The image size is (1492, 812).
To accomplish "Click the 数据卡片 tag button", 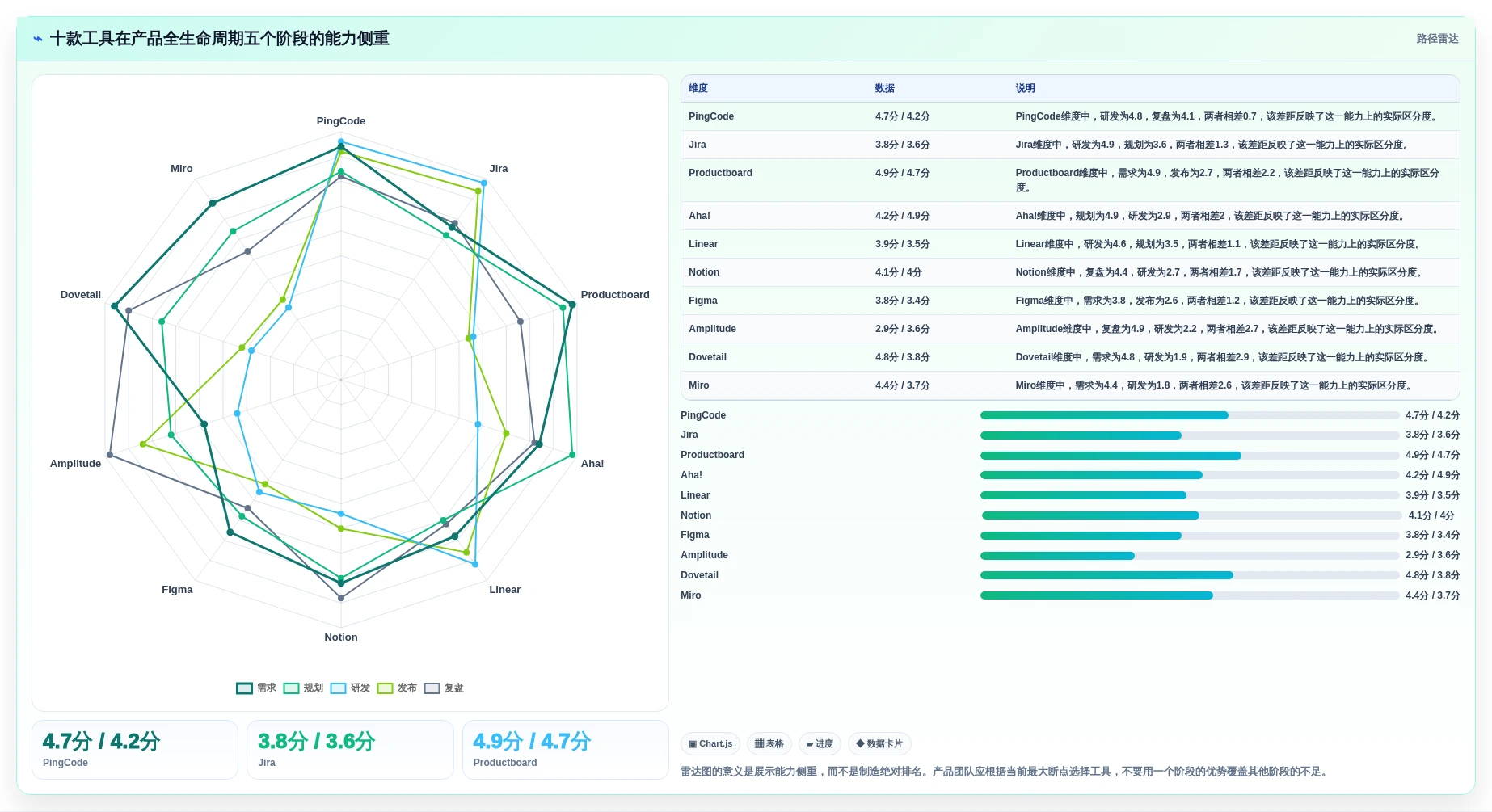I will (879, 744).
